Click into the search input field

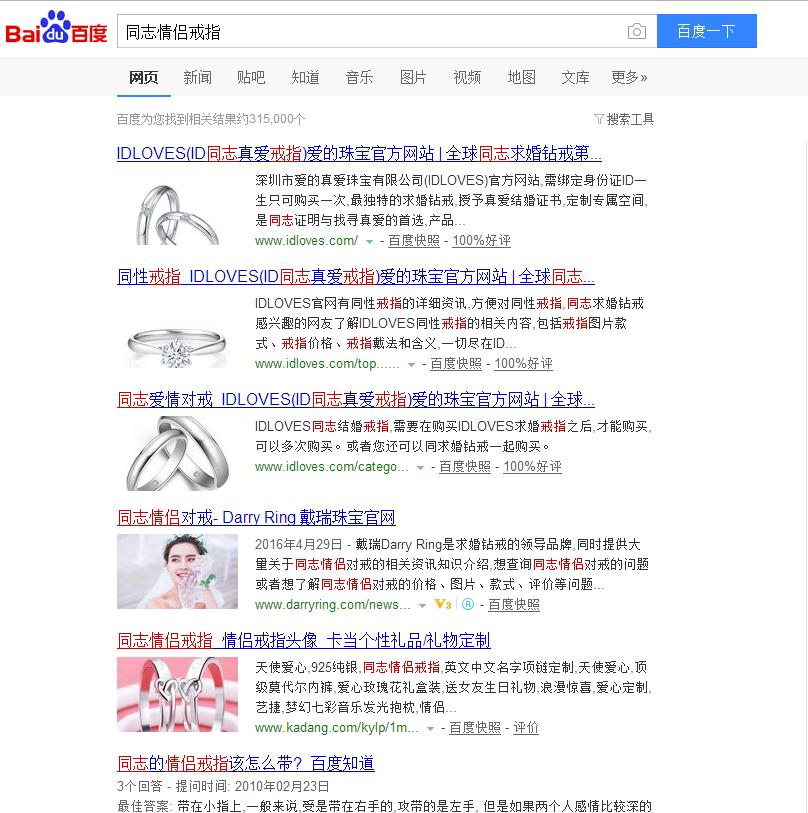tap(371, 31)
